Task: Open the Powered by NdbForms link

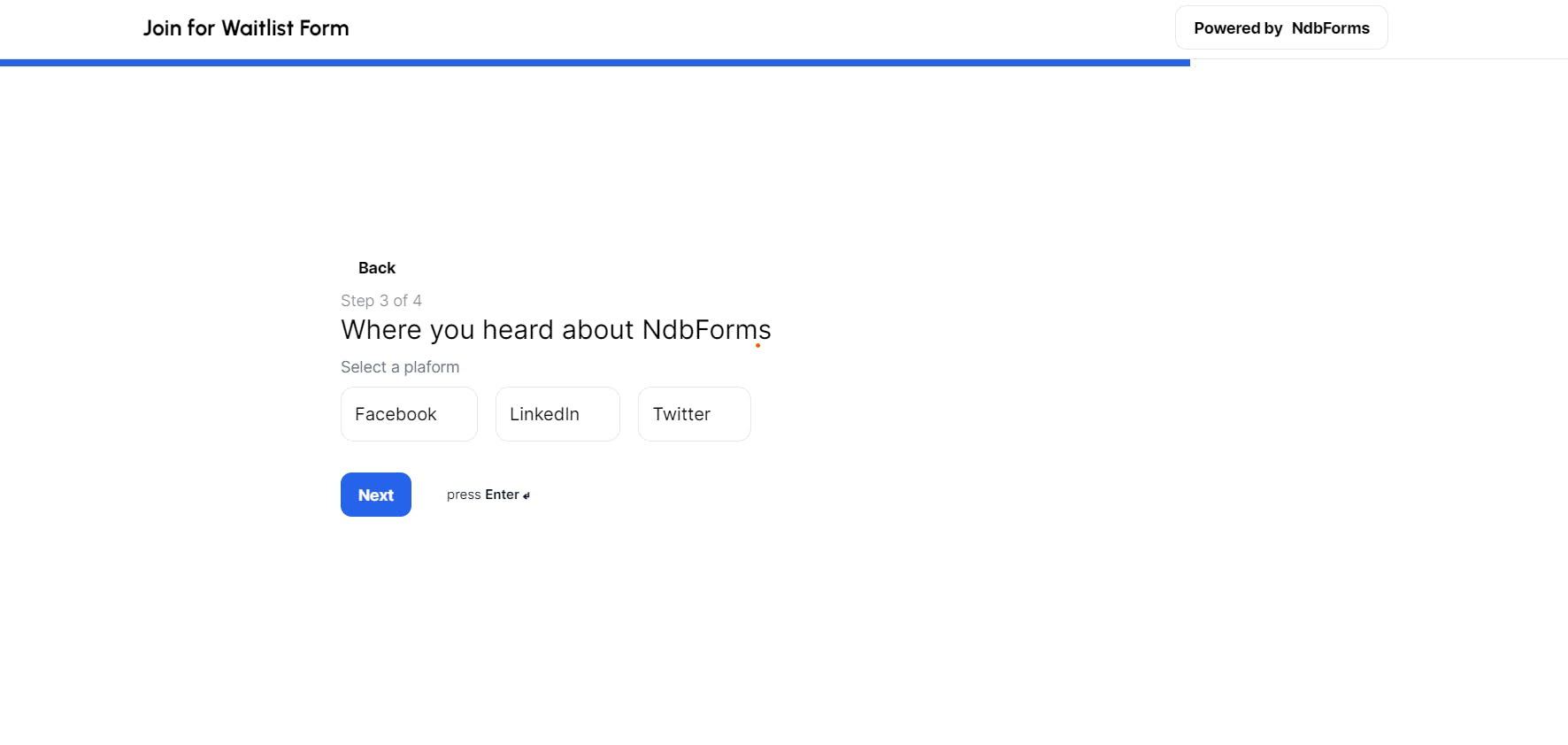Action: 1281,27
